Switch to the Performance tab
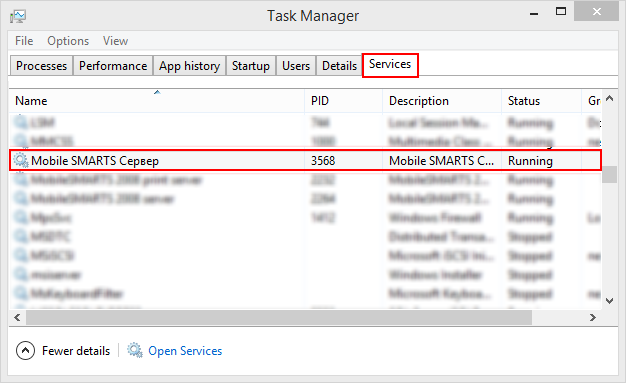The height and width of the screenshot is (383, 626). [113, 65]
